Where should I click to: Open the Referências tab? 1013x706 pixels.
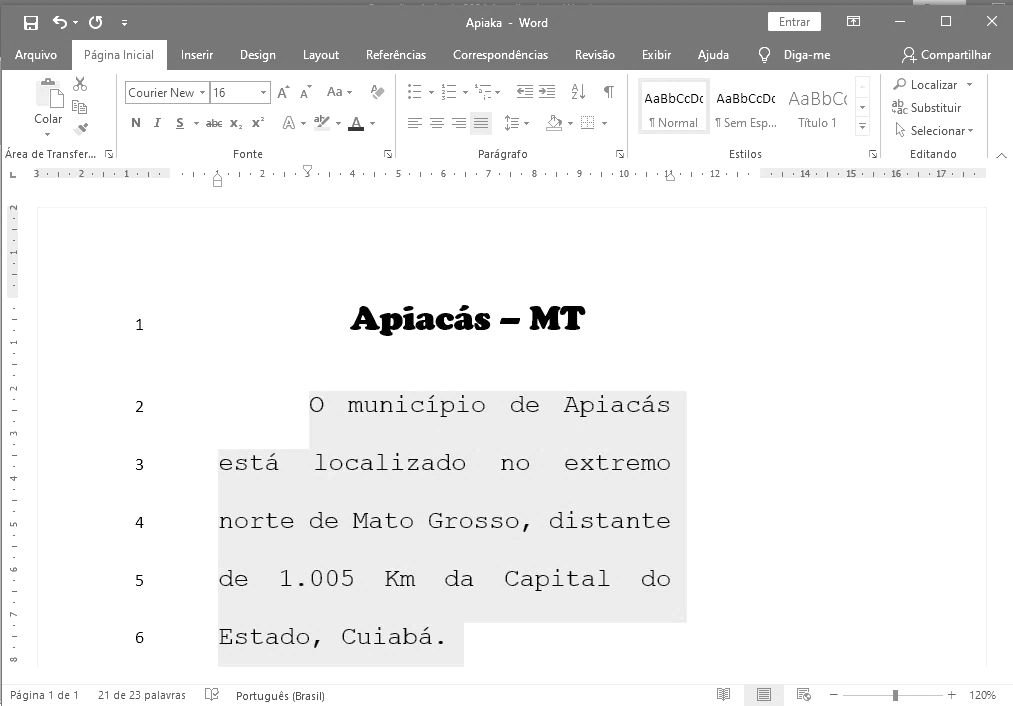[396, 55]
